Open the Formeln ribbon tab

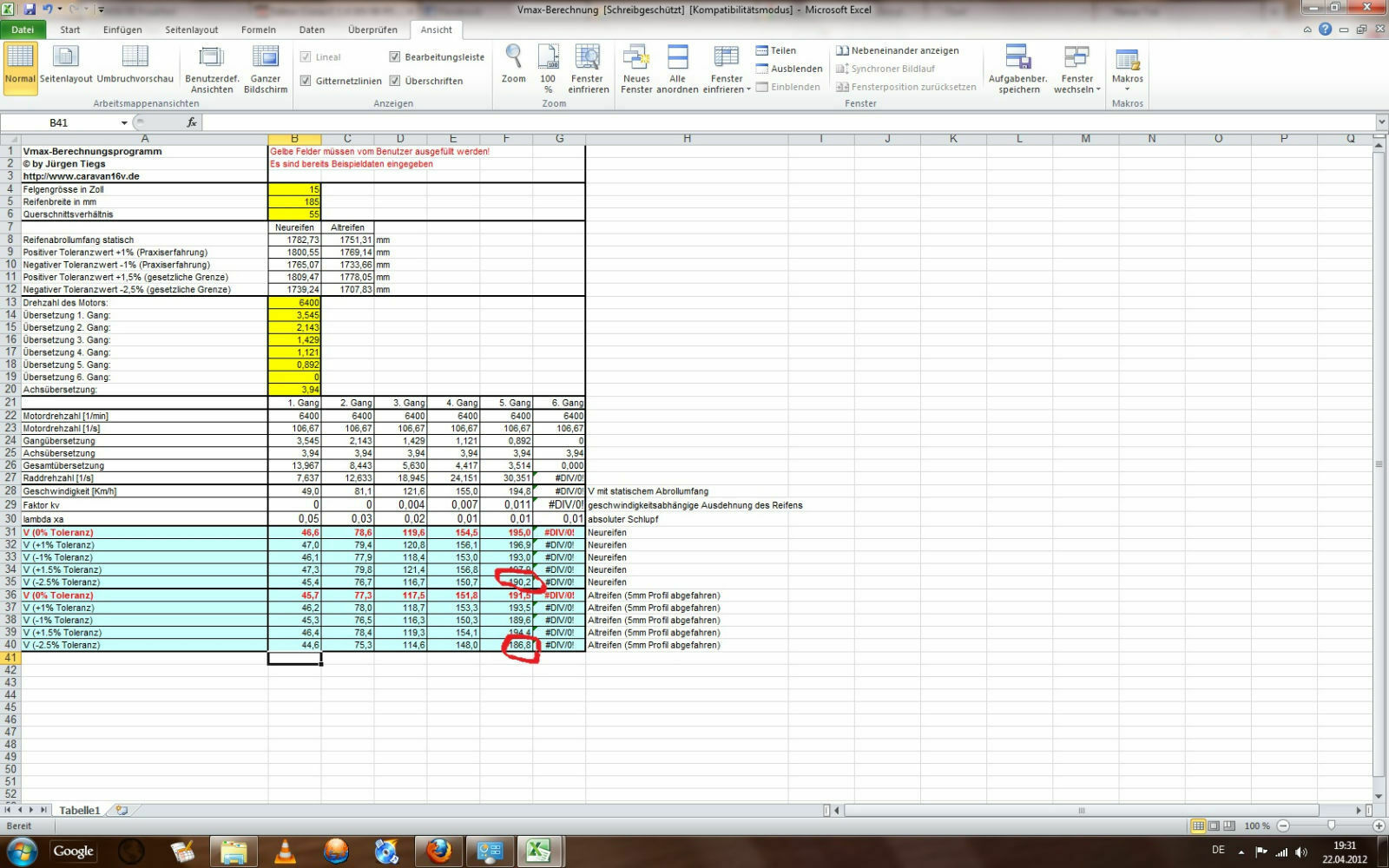[x=258, y=30]
